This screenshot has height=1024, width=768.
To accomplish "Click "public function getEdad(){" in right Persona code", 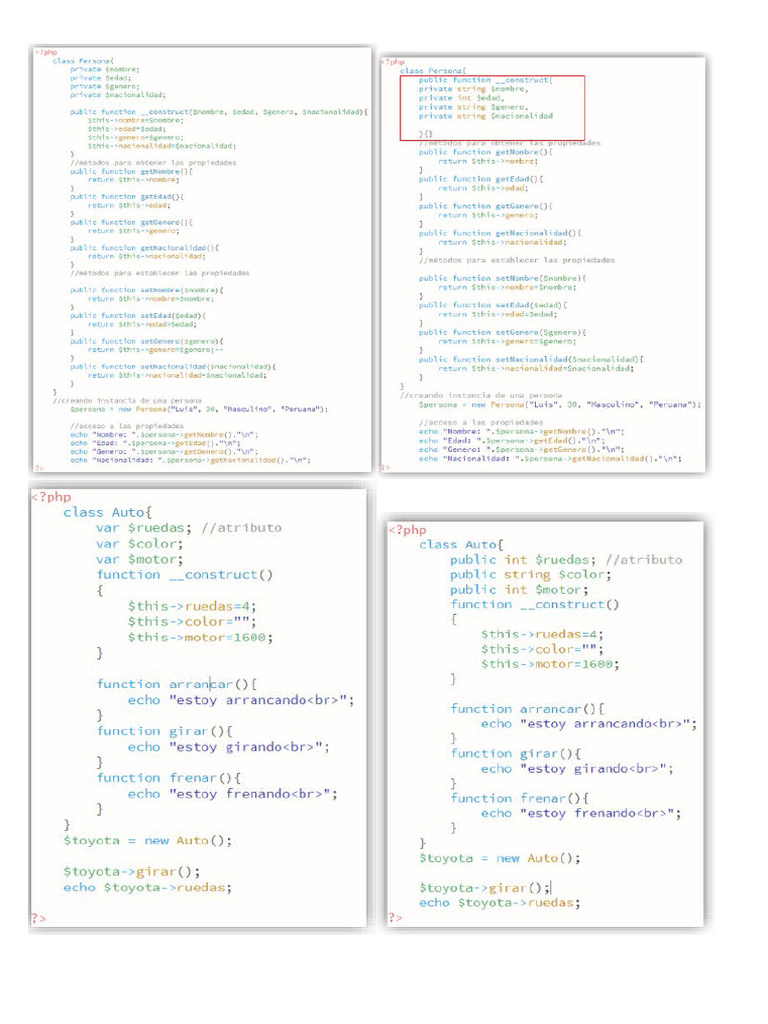I will point(481,179).
